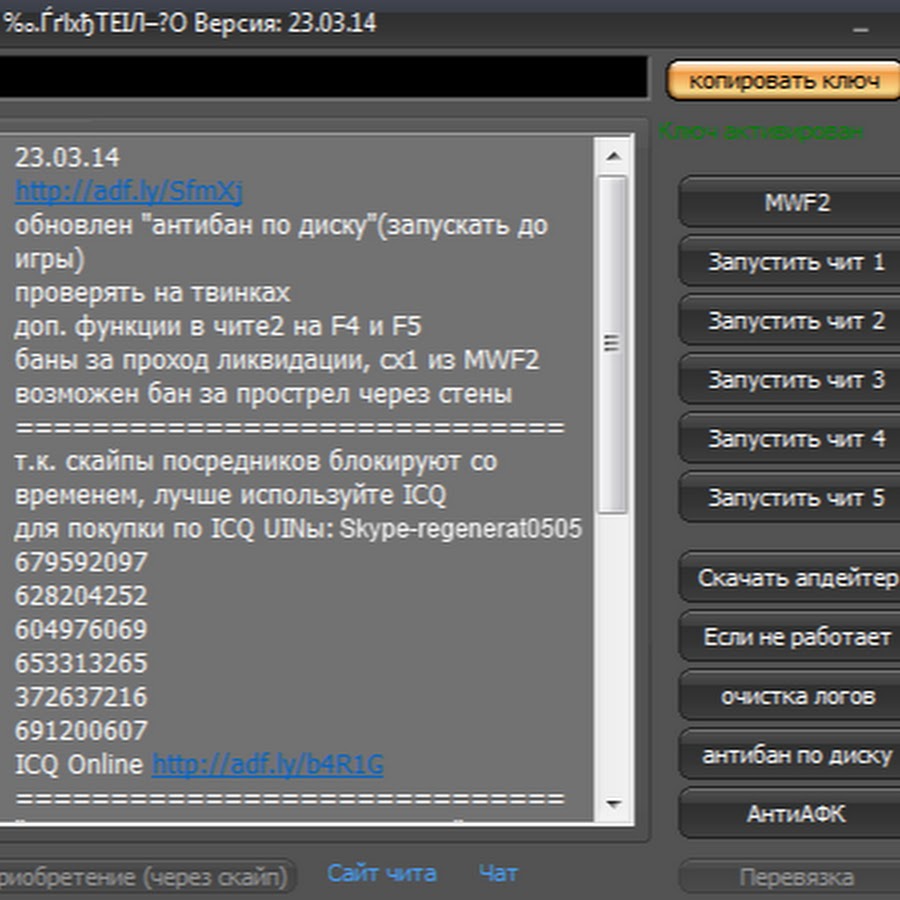Click 'Запустить чит 1' button
900x900 pixels.
795,262
